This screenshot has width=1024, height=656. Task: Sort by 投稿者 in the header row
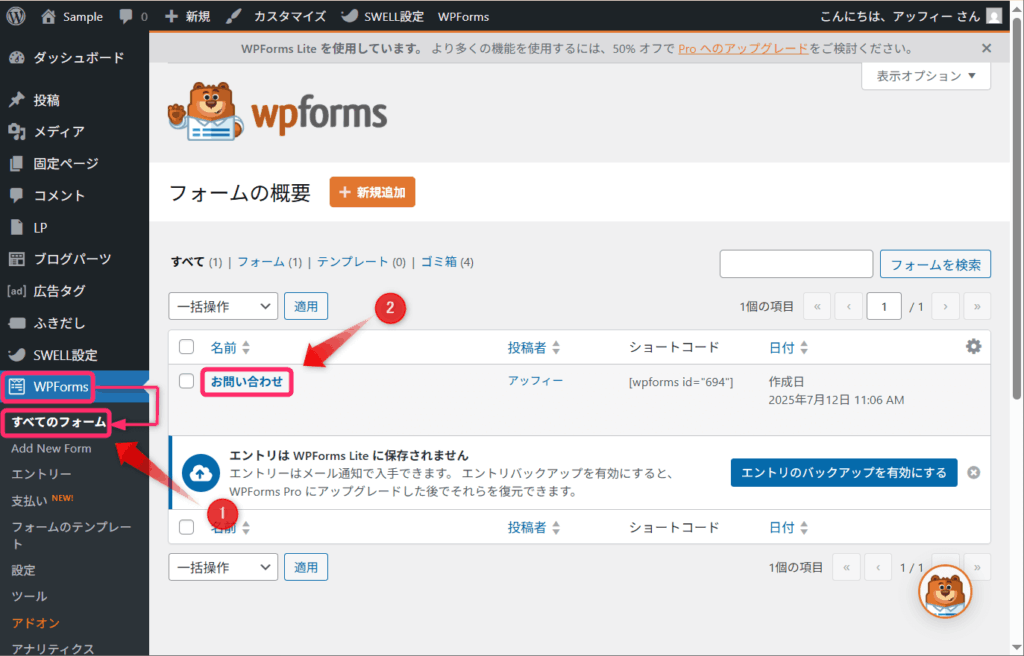coord(534,348)
